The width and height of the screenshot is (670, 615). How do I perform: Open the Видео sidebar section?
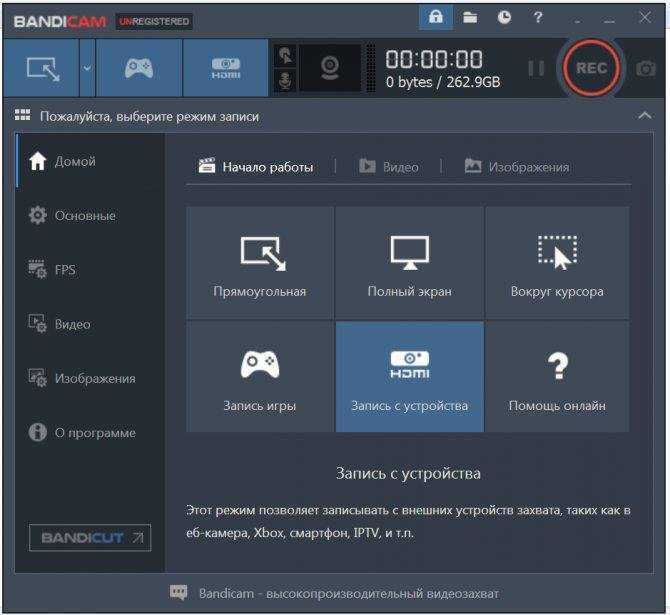pos(90,324)
